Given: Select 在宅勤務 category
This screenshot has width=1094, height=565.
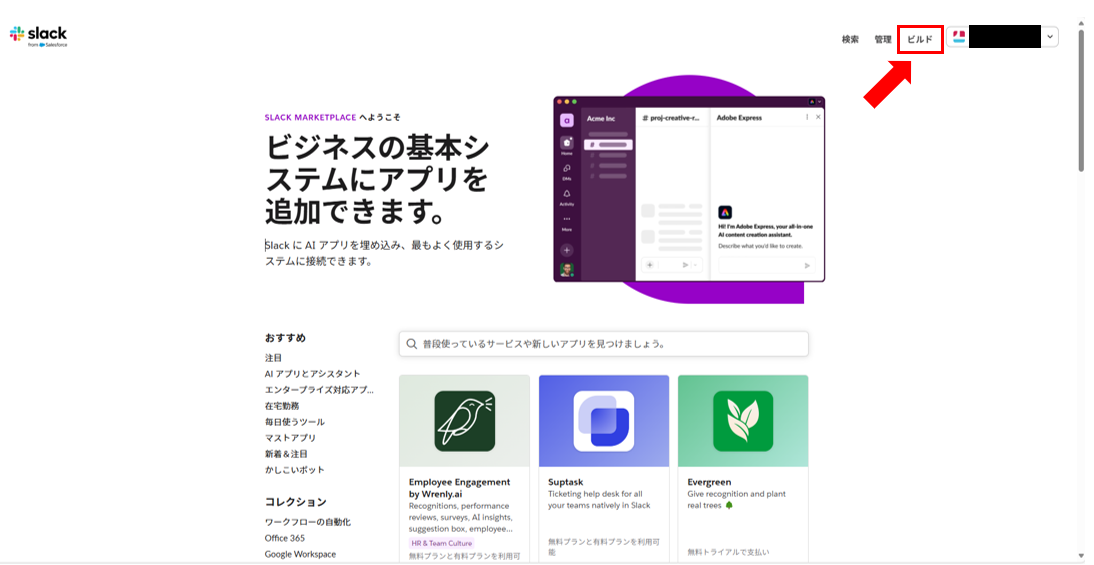Looking at the screenshot, I should click(282, 406).
